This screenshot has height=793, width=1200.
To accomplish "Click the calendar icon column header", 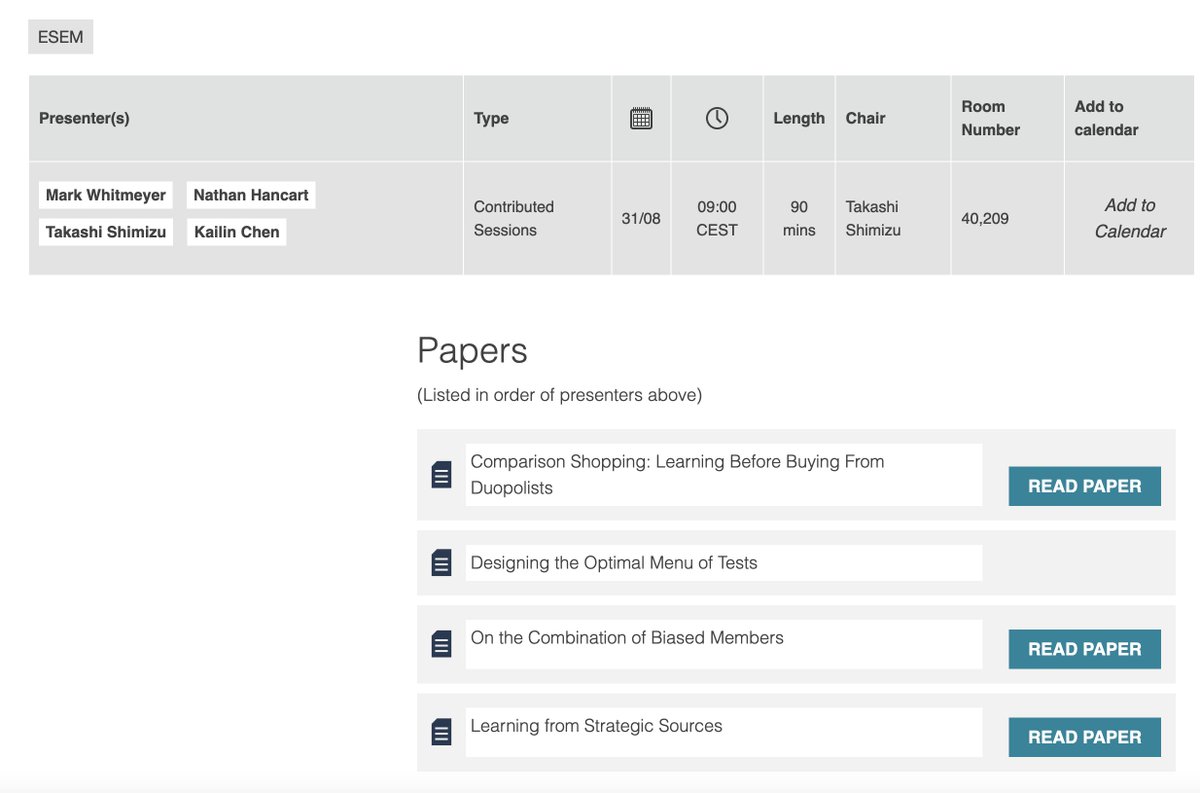I will (641, 118).
